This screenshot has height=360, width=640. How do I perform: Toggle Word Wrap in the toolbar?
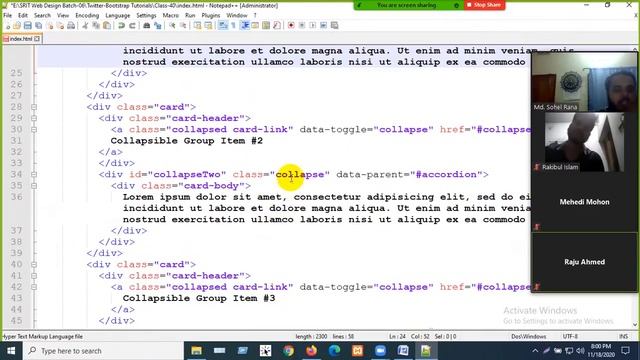point(223,25)
